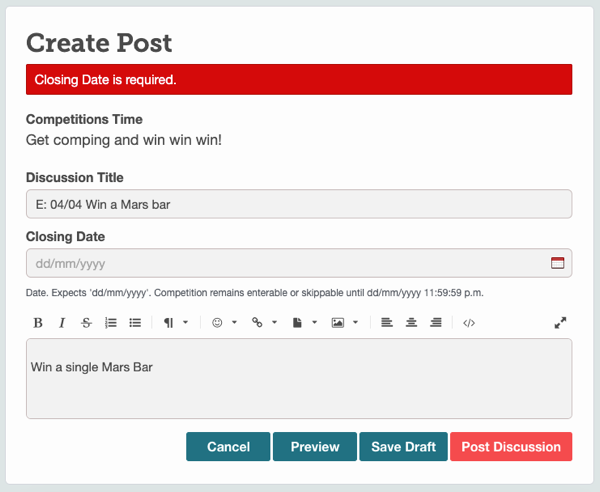The image size is (600, 492).
Task: Expand the paragraph format dropdown arrow
Action: pyautogui.click(x=186, y=323)
